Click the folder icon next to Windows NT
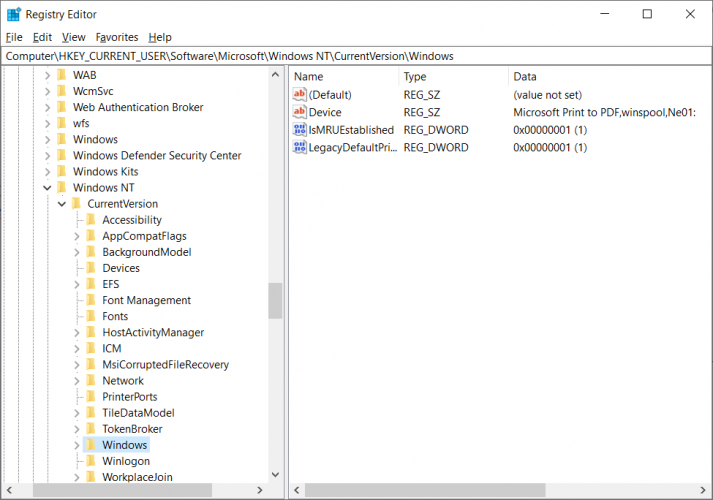 [62, 187]
